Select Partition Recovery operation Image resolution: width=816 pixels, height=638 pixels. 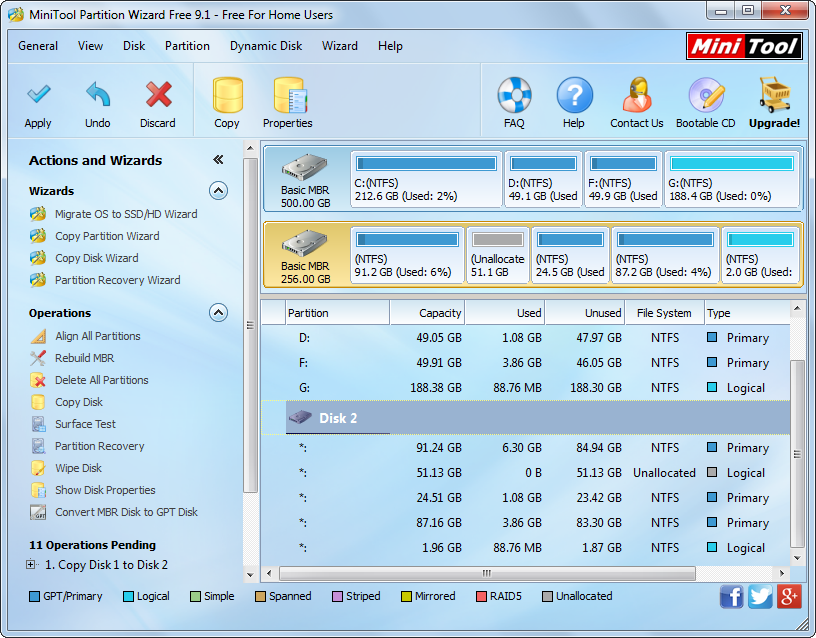(99, 446)
